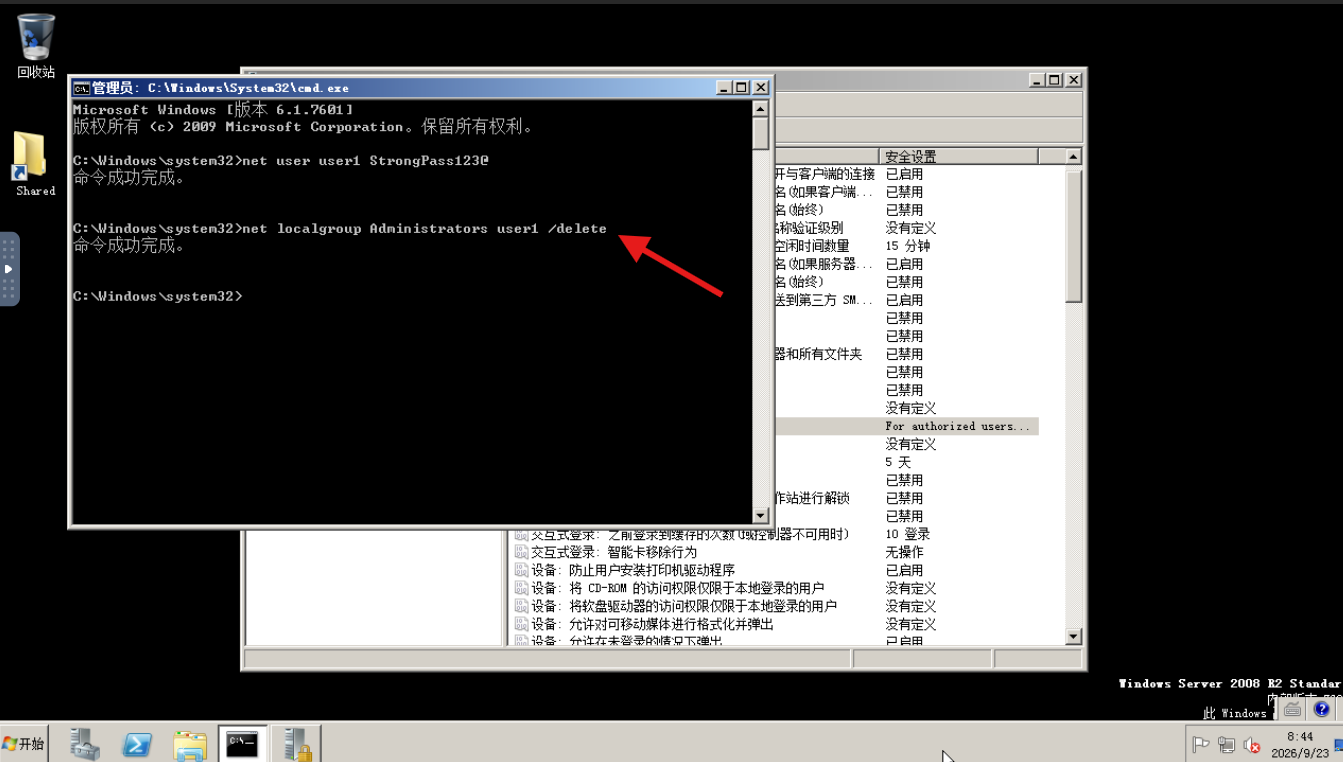Click the '5 天' setting value
Screen dimensions: 1343x762
(x=898, y=462)
